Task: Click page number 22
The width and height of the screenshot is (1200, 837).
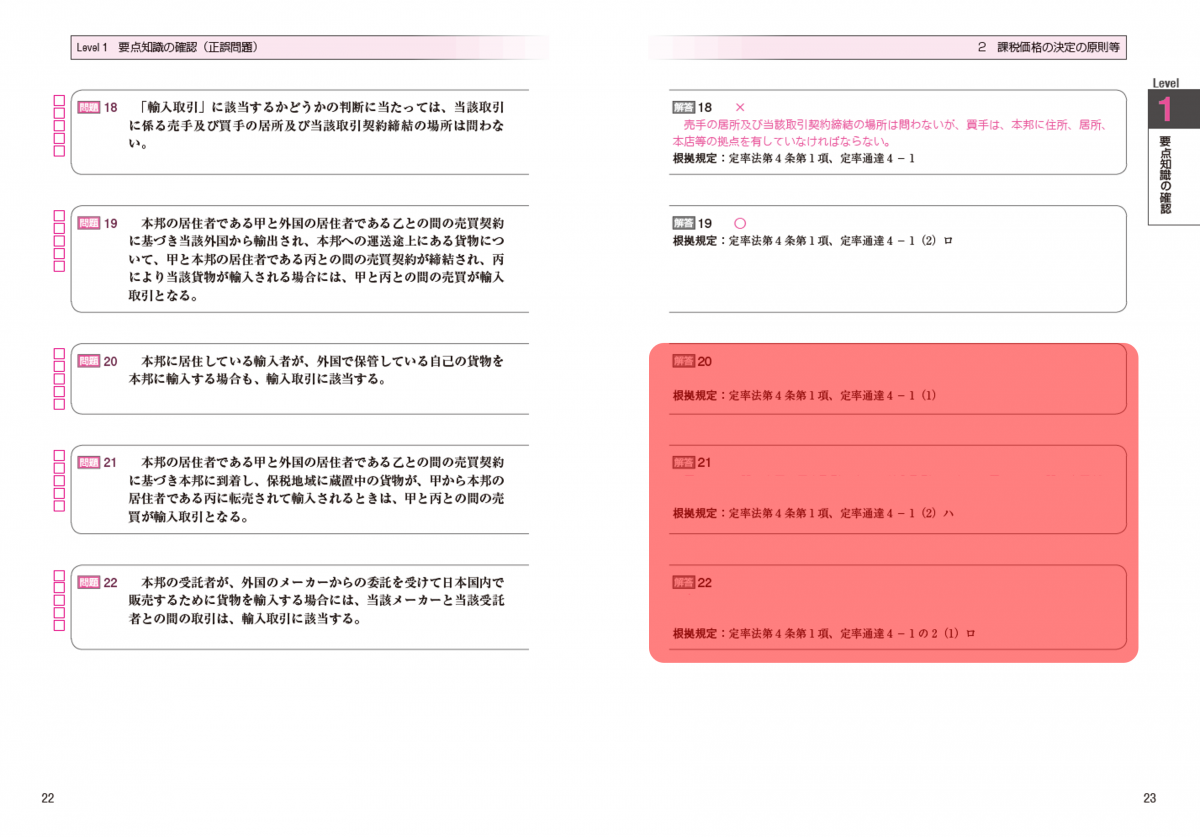Action: coord(47,797)
